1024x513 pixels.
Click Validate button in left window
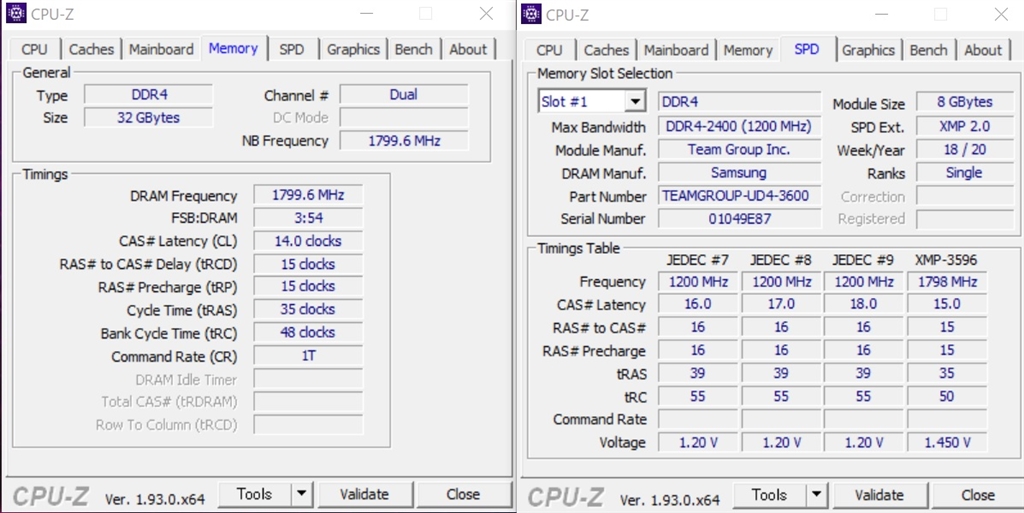coord(364,495)
